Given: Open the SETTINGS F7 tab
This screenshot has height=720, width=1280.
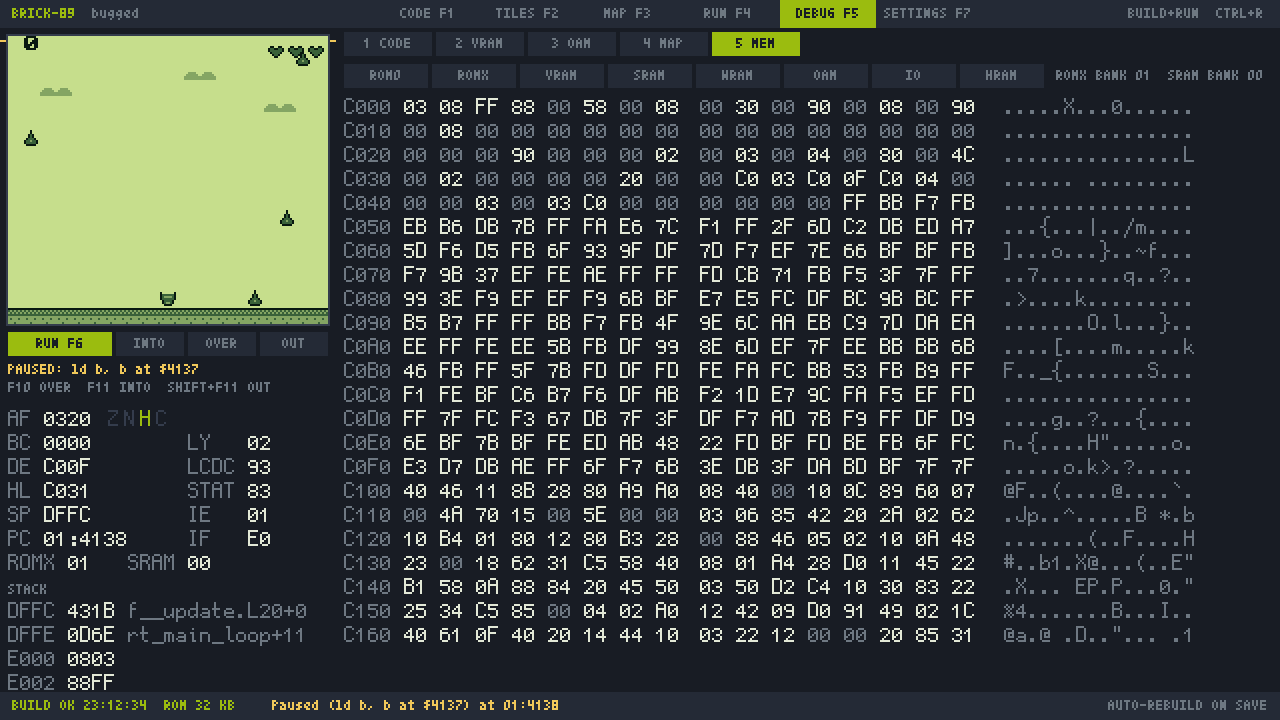Looking at the screenshot, I should (927, 13).
